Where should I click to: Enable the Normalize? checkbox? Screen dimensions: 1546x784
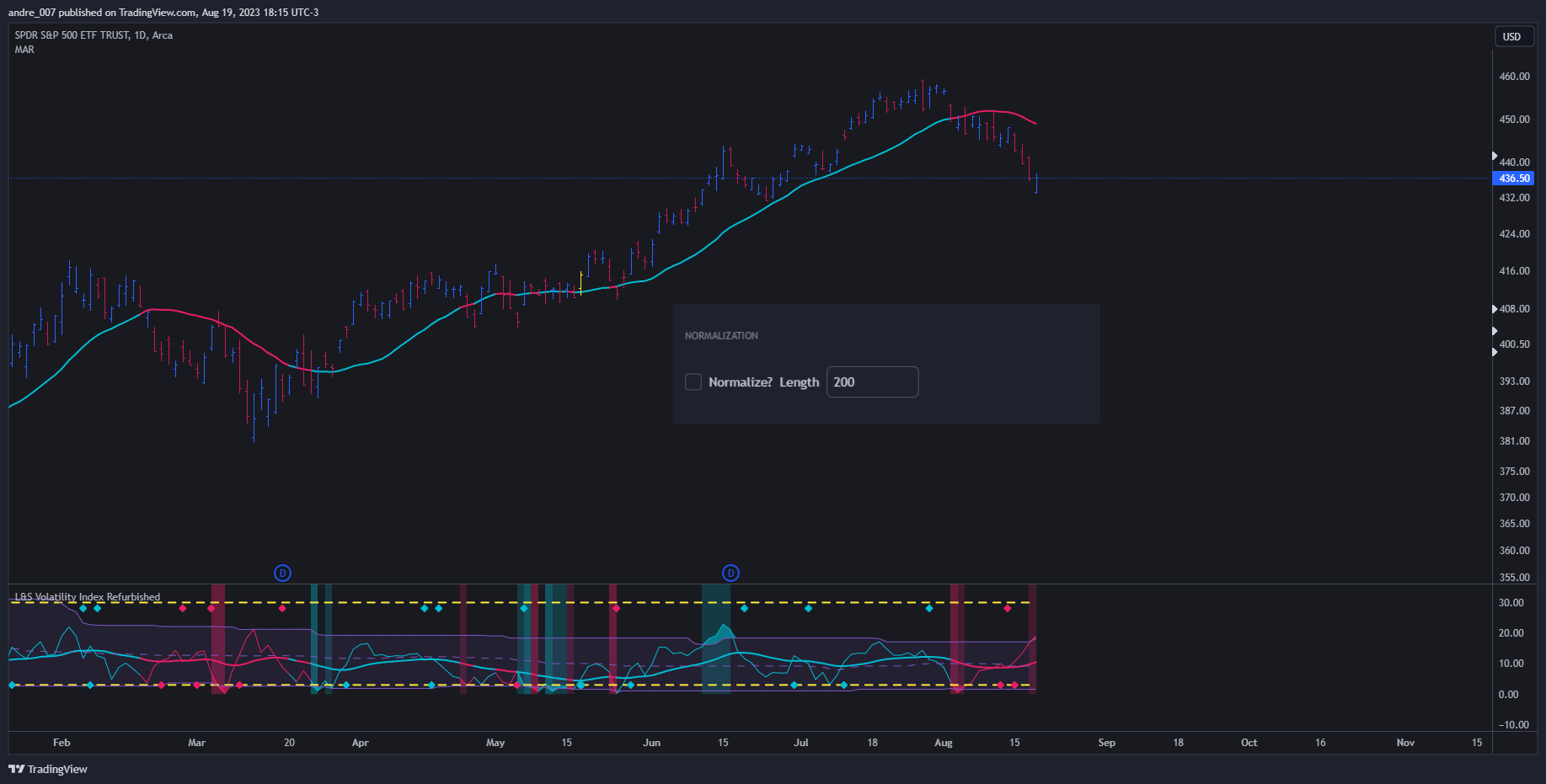click(x=693, y=382)
